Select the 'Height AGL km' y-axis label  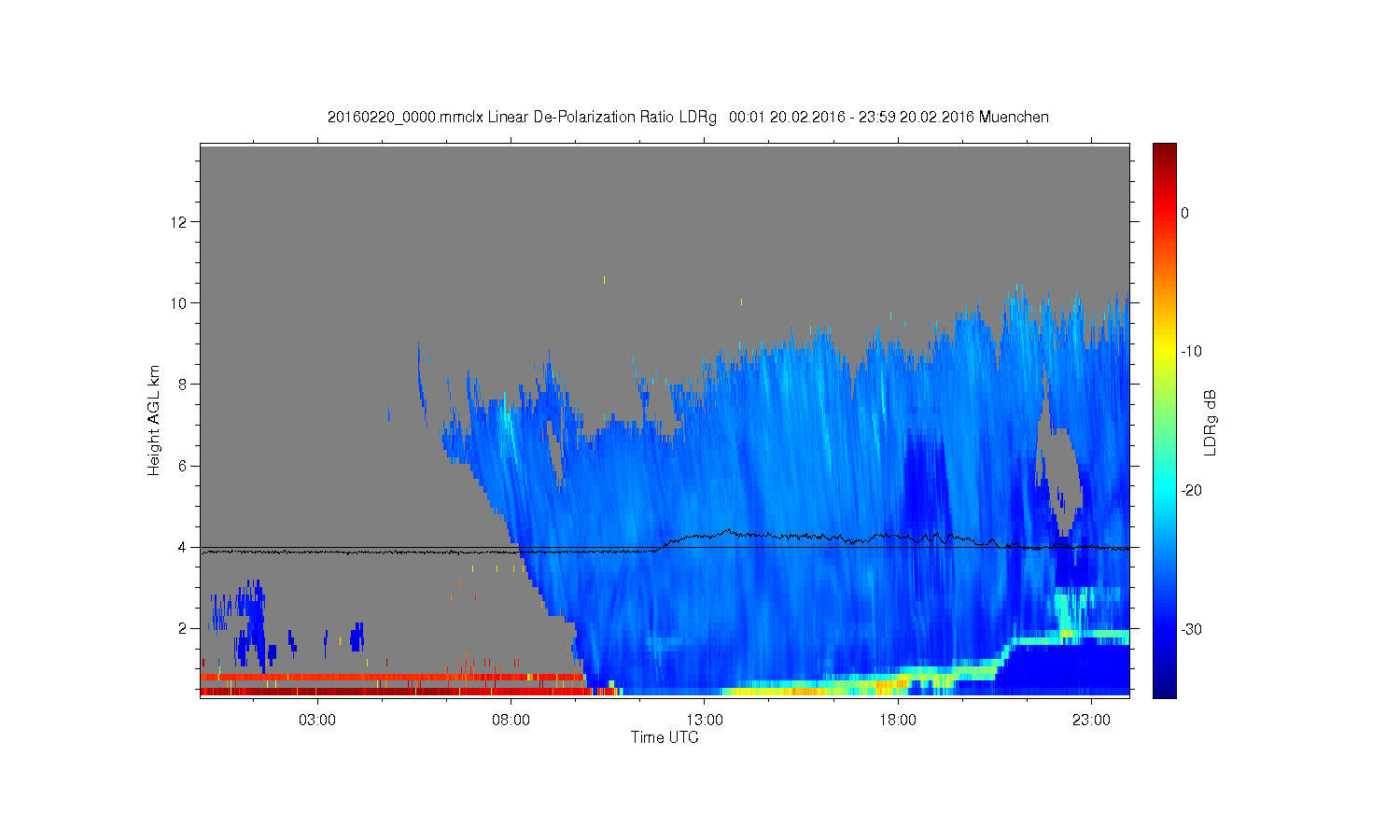point(154,420)
